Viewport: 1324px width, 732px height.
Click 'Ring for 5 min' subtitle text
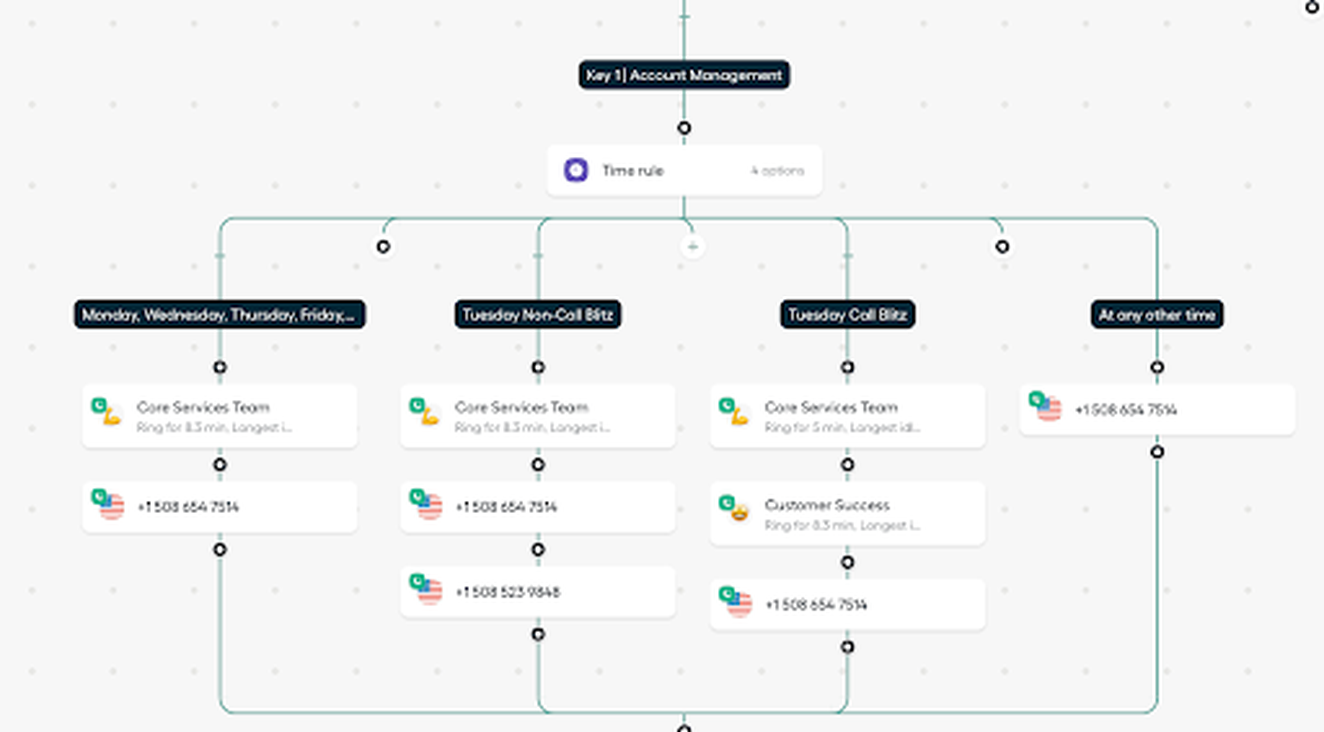(843, 427)
